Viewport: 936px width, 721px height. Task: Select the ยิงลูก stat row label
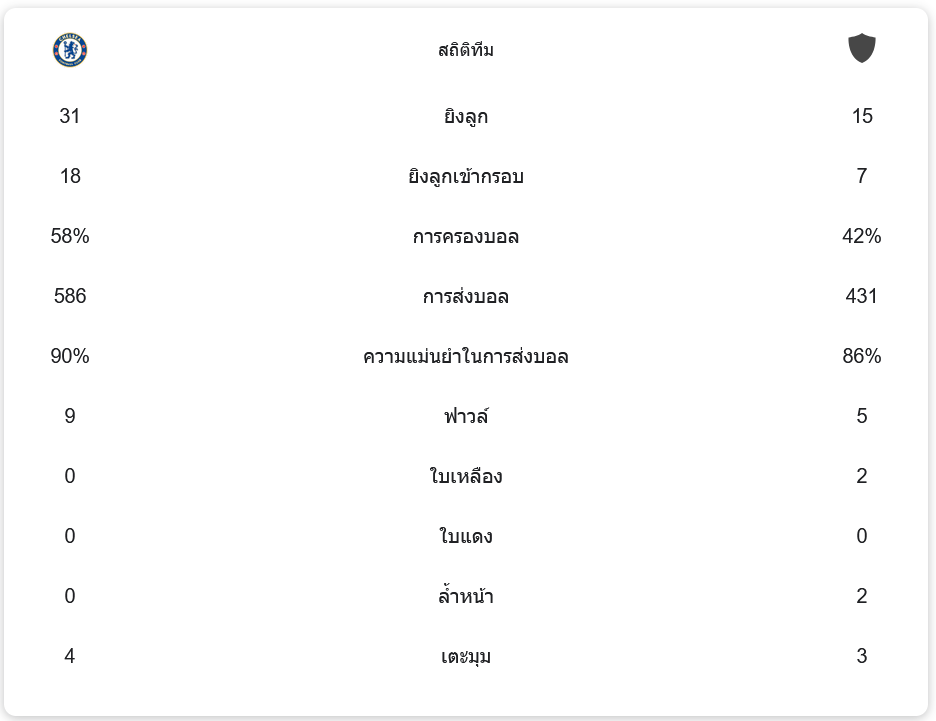[x=466, y=117]
